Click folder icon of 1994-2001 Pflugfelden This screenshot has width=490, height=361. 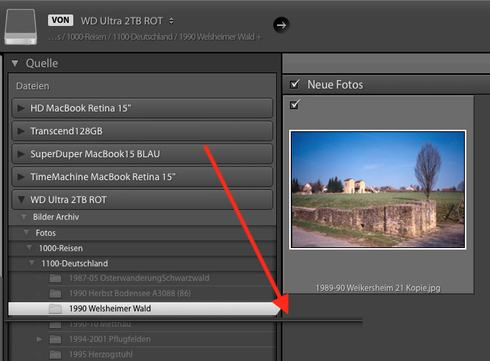55,339
